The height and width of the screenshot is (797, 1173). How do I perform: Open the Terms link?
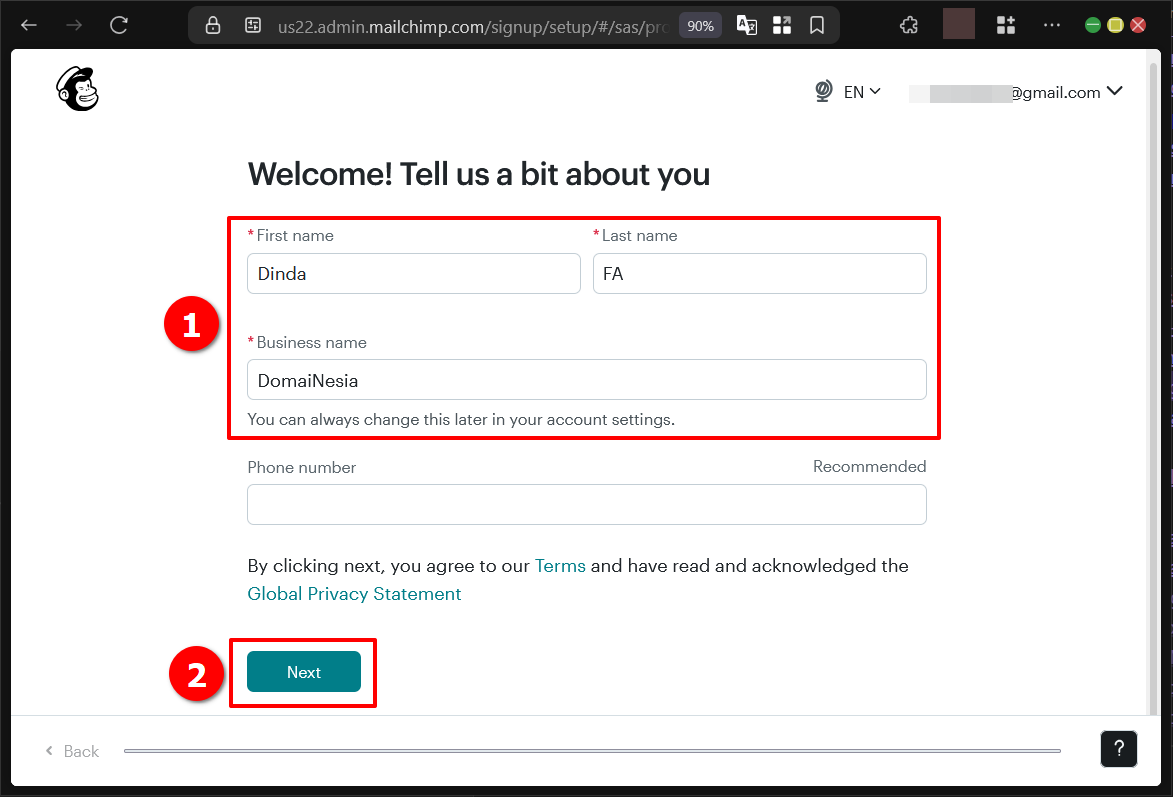(x=560, y=565)
